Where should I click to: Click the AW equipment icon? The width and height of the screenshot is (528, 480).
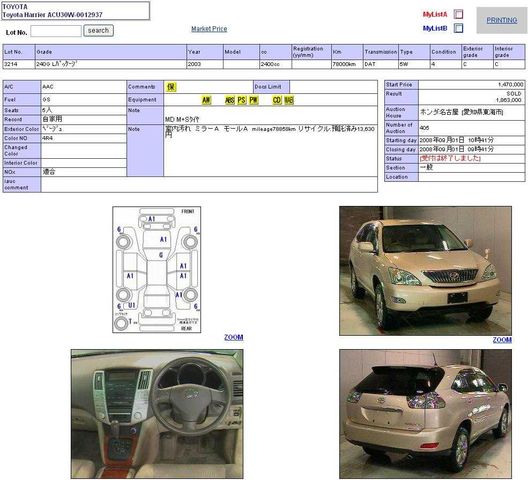[206, 100]
